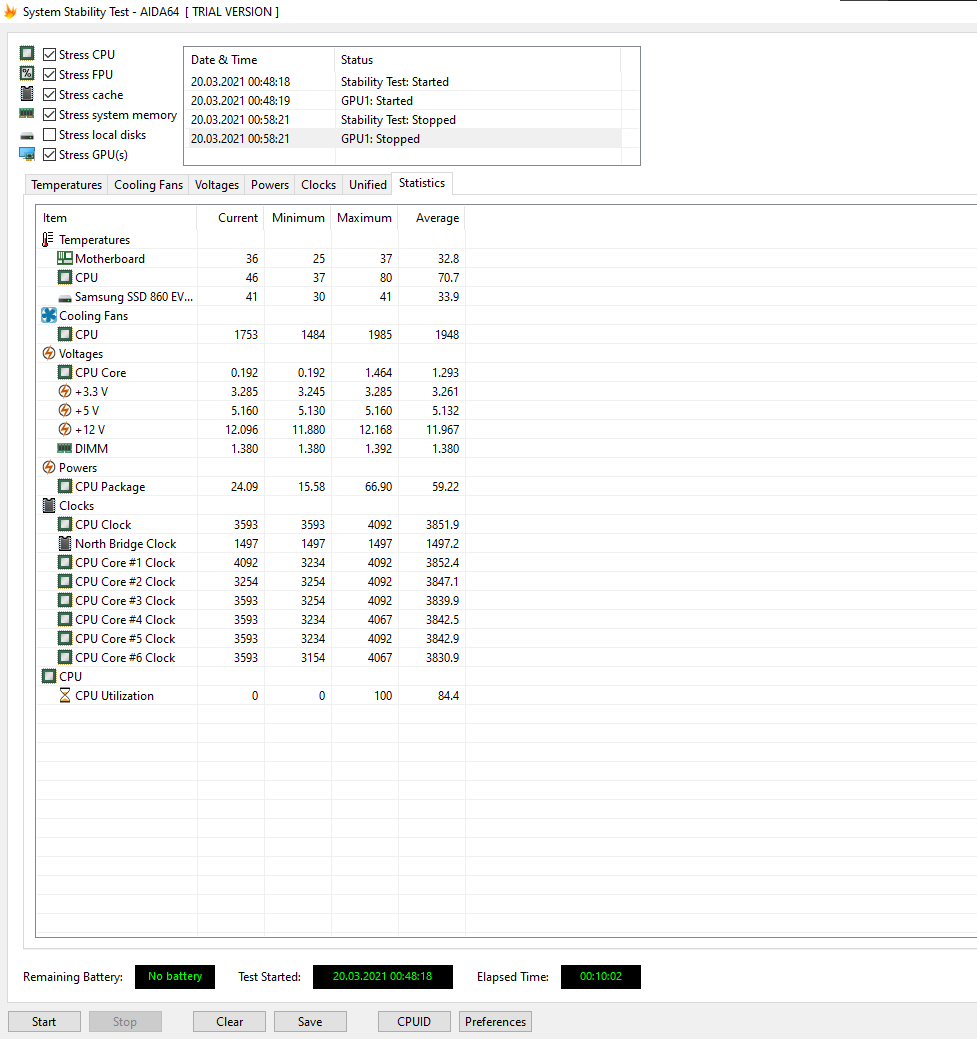Click the hourglass icon for CPU Utilization
The height and width of the screenshot is (1039, 977).
pos(64,695)
